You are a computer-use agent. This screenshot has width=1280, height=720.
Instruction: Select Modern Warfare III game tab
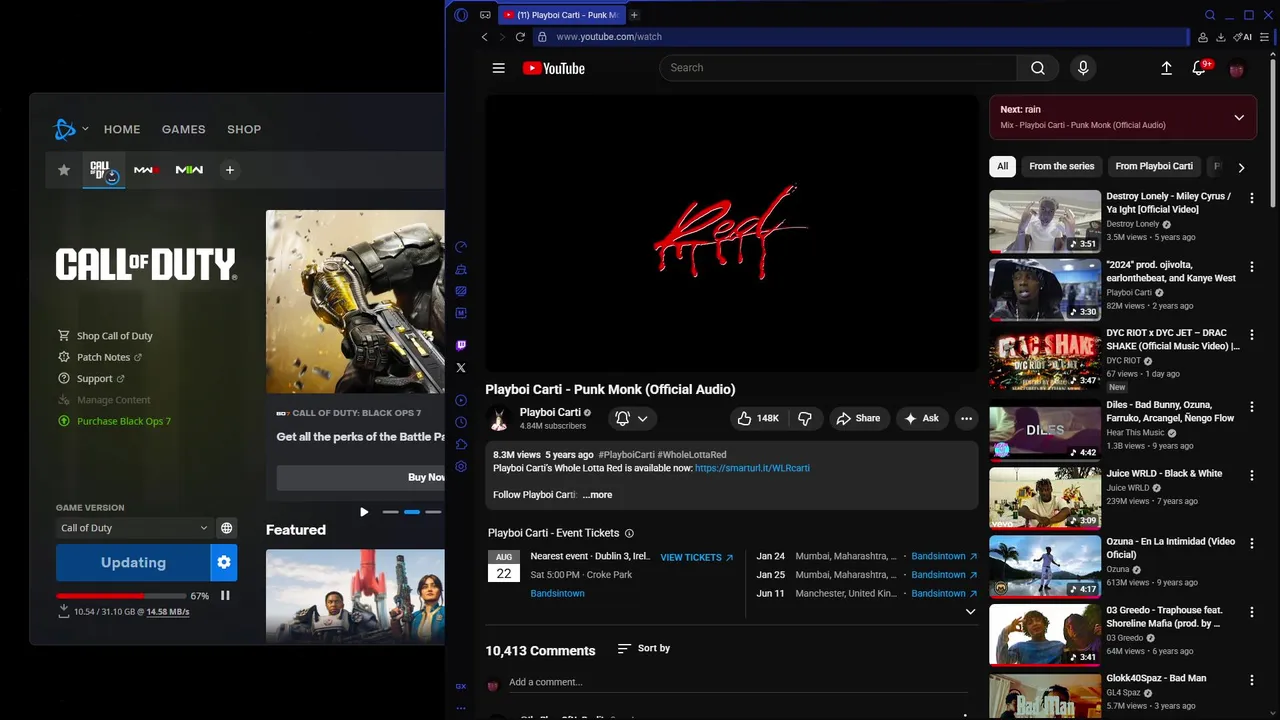coord(147,170)
